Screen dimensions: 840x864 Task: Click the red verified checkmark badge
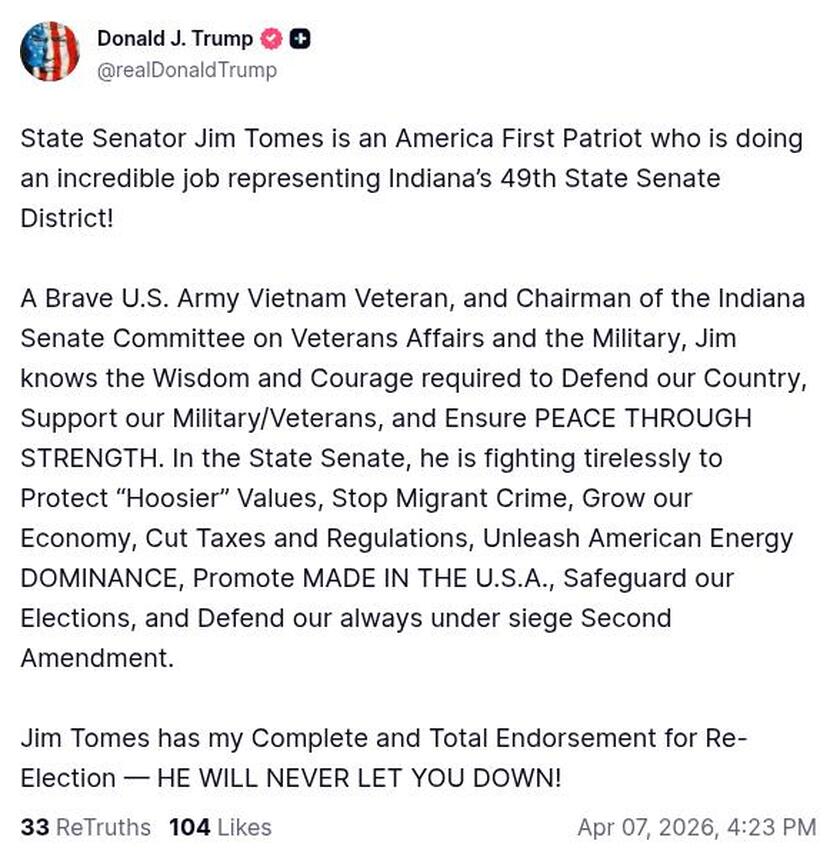pyautogui.click(x=271, y=40)
